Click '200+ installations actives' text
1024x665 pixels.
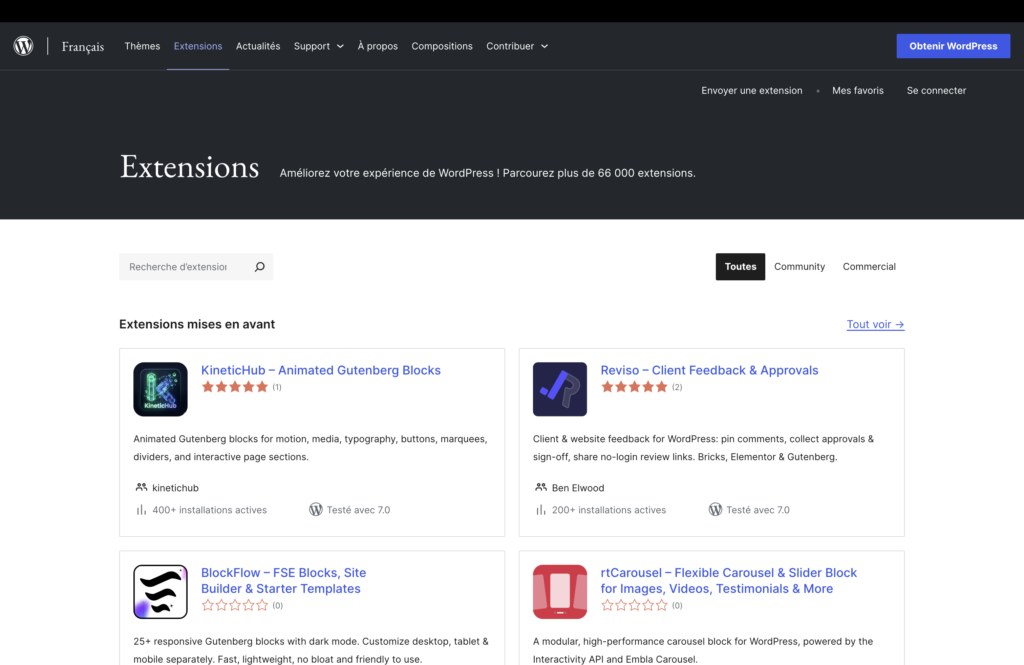tap(609, 510)
